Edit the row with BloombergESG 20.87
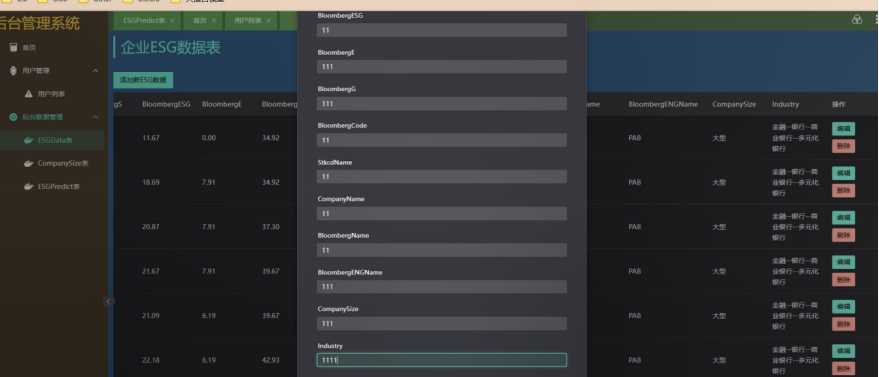 [843, 217]
